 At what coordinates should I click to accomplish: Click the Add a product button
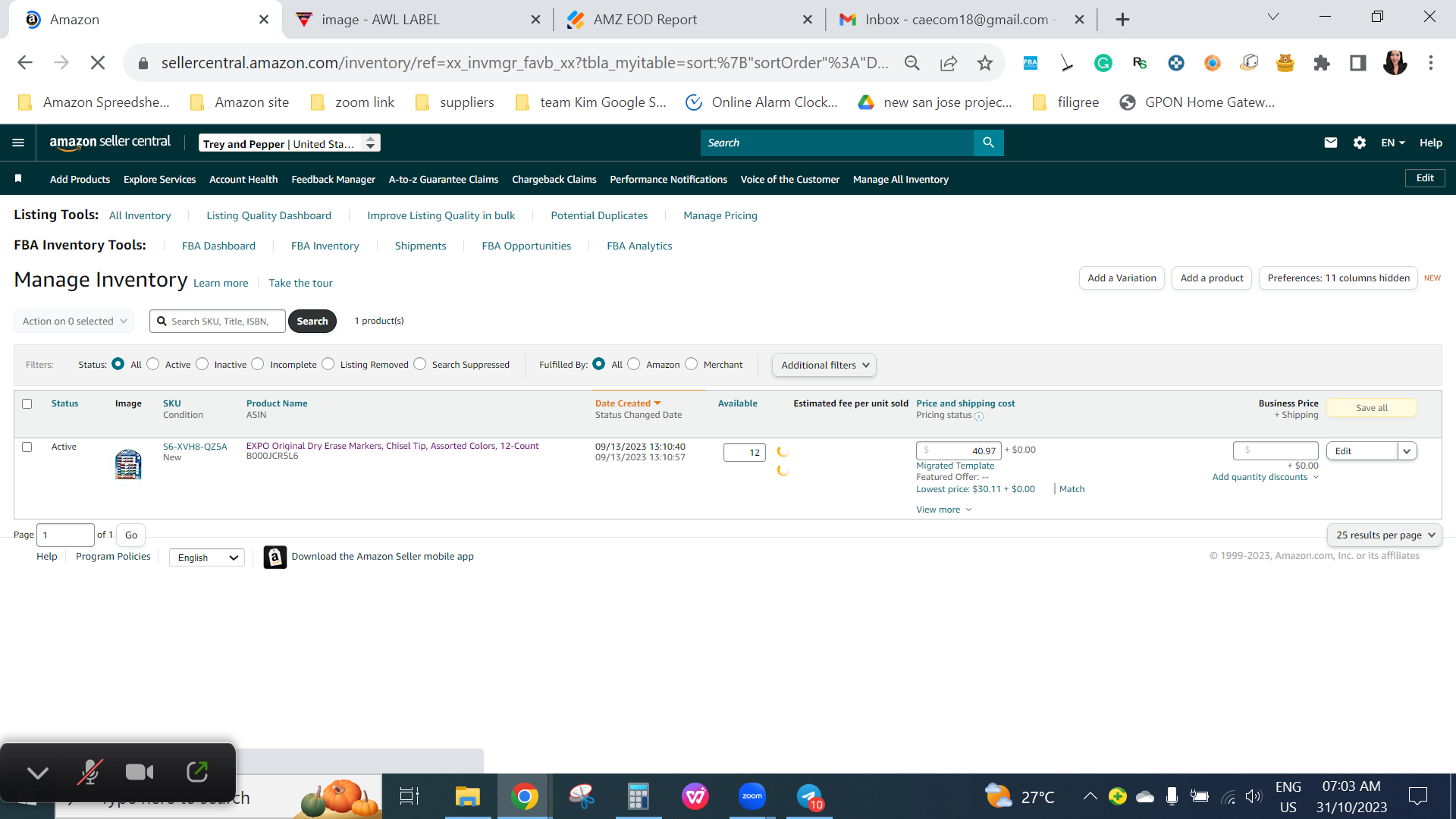(1212, 278)
